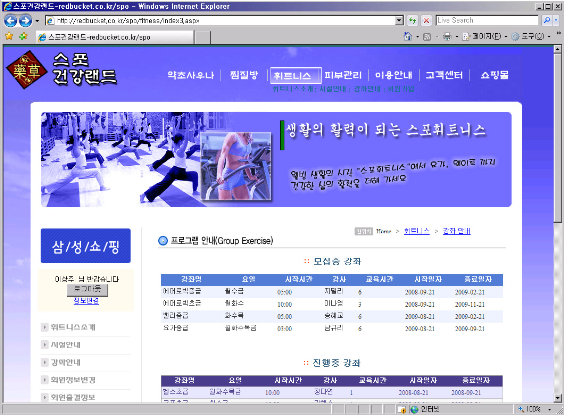Select the highlighted 휘트니스 navigation item
Image resolution: width=564 pixels, height=415 pixels.
(295, 76)
